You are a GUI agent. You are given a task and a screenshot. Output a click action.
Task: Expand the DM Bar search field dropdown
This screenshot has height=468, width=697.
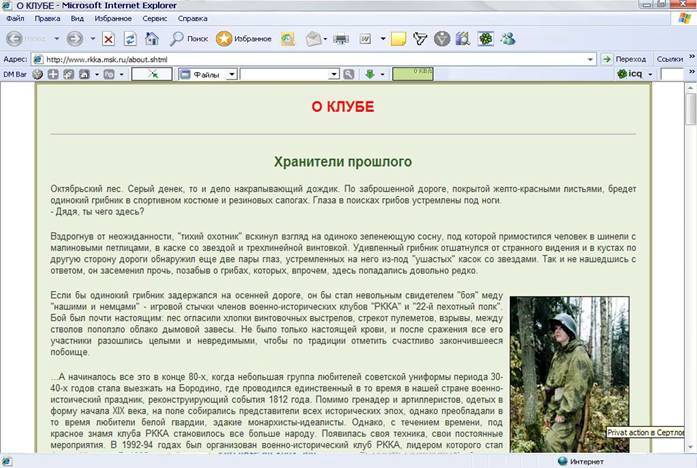point(334,74)
